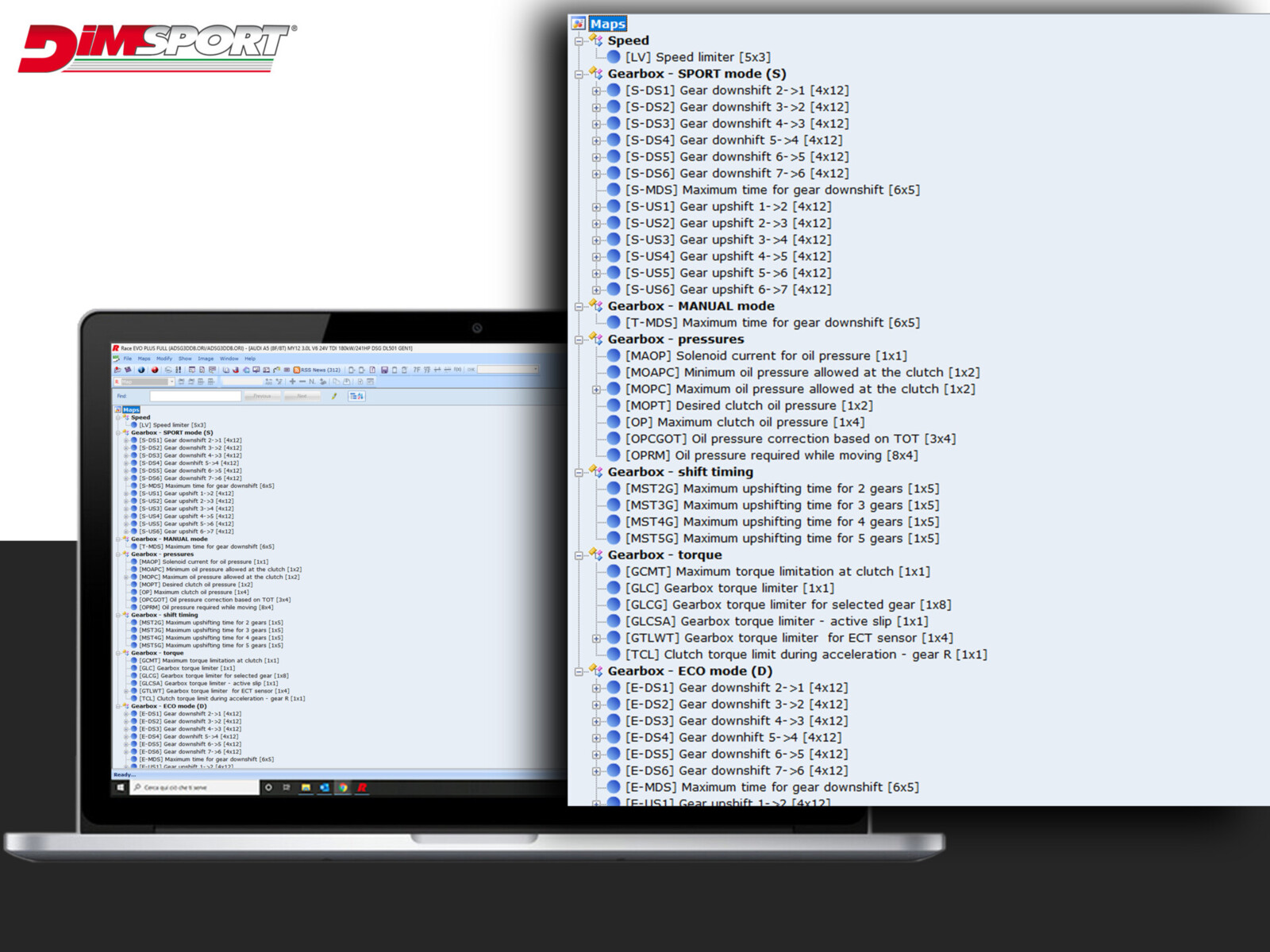This screenshot has width=1270, height=952.
Task: Open File Explorer from the taskbar
Action: (306, 788)
